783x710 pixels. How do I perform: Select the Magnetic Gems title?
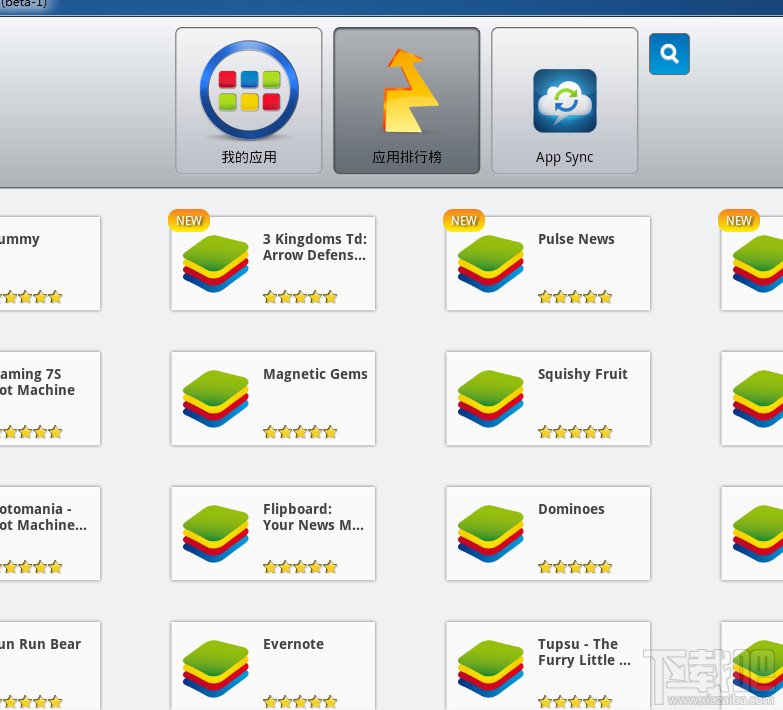click(x=315, y=374)
